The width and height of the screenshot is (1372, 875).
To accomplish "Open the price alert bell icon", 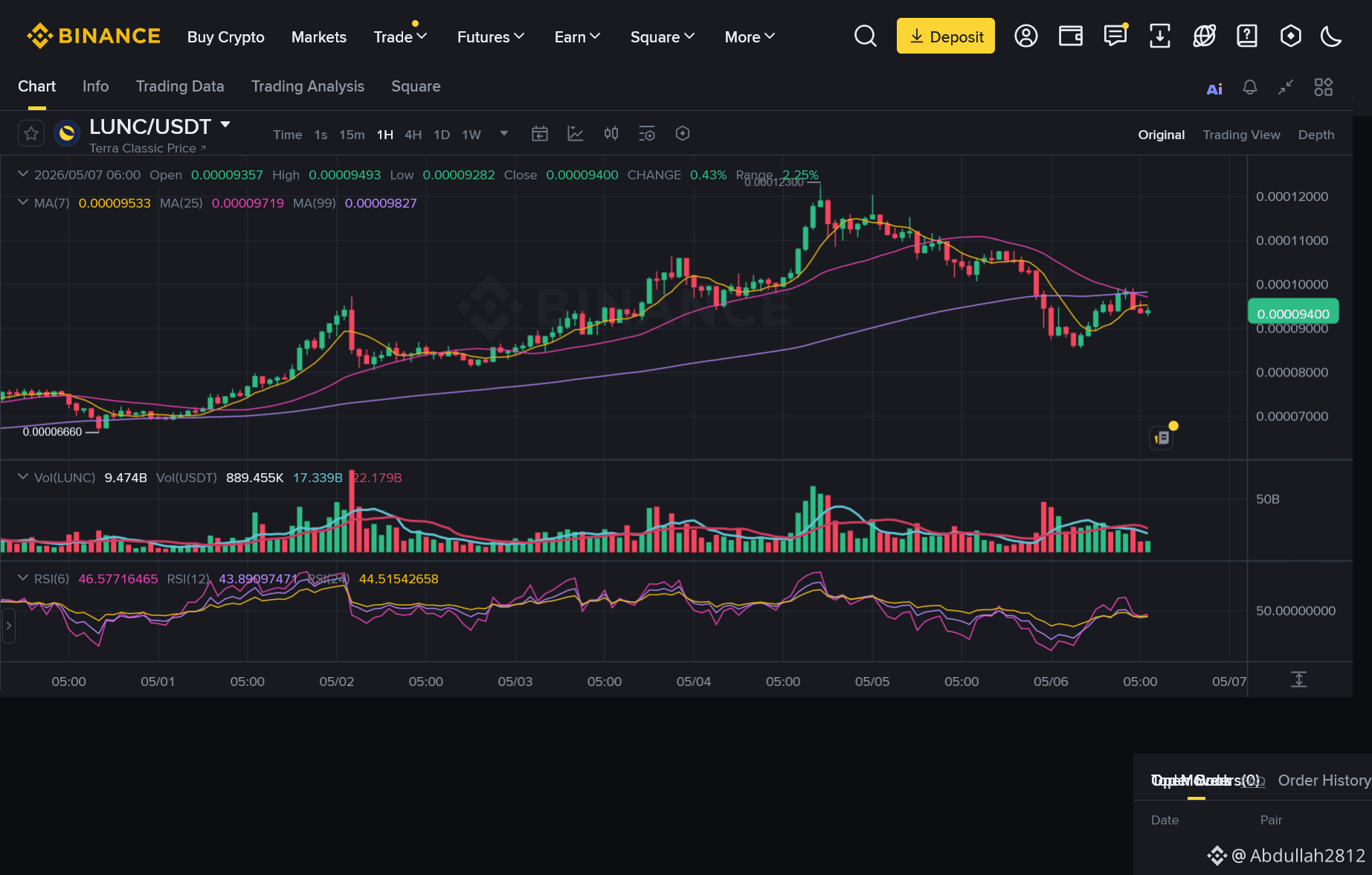I will [1250, 88].
